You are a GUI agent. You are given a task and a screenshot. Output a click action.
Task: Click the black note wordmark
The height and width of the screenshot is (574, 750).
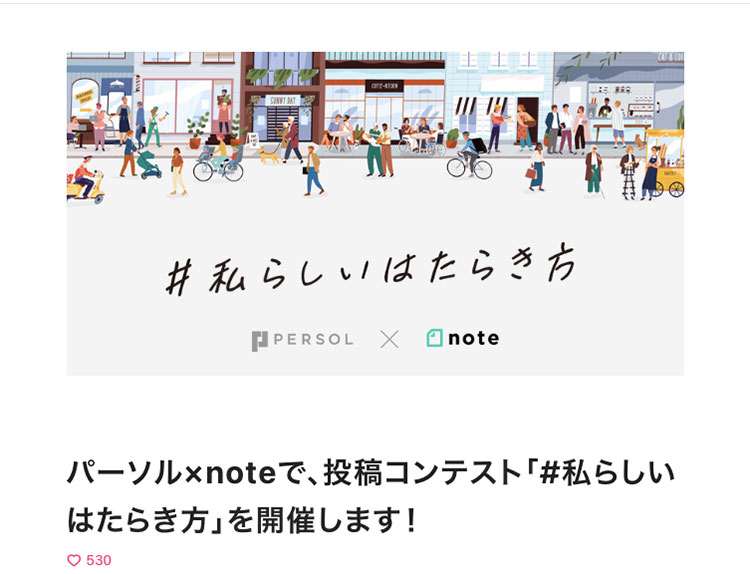[x=474, y=339]
